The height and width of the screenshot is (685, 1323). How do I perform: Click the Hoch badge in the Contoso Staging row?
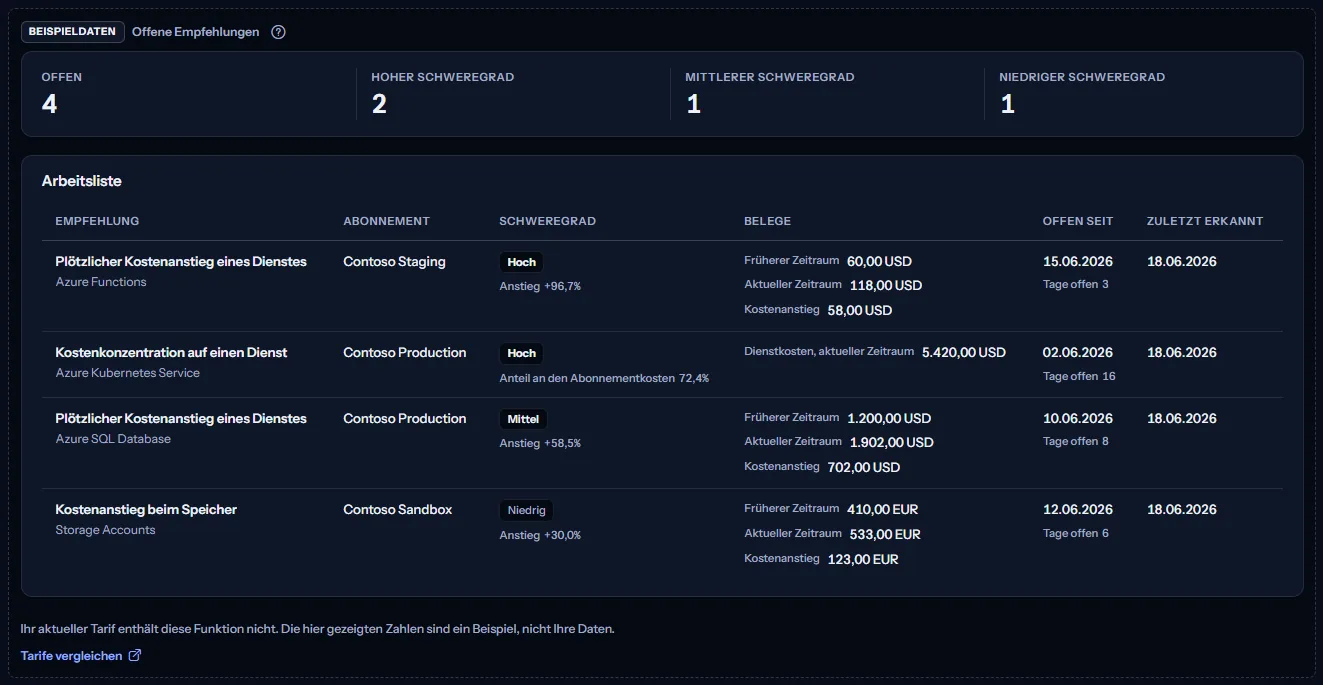(x=521, y=262)
